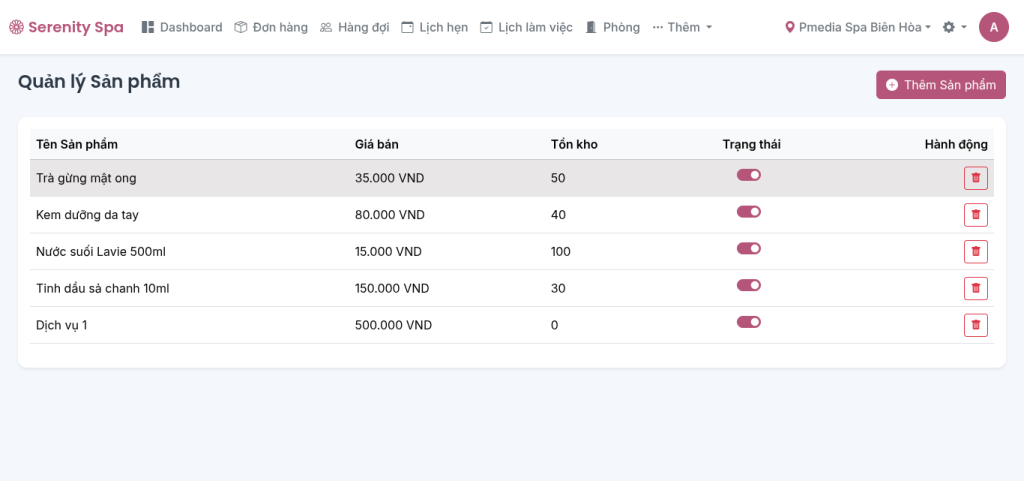This screenshot has width=1024, height=481.
Task: Toggle status of Trà gừng mật ong
Action: tap(749, 175)
